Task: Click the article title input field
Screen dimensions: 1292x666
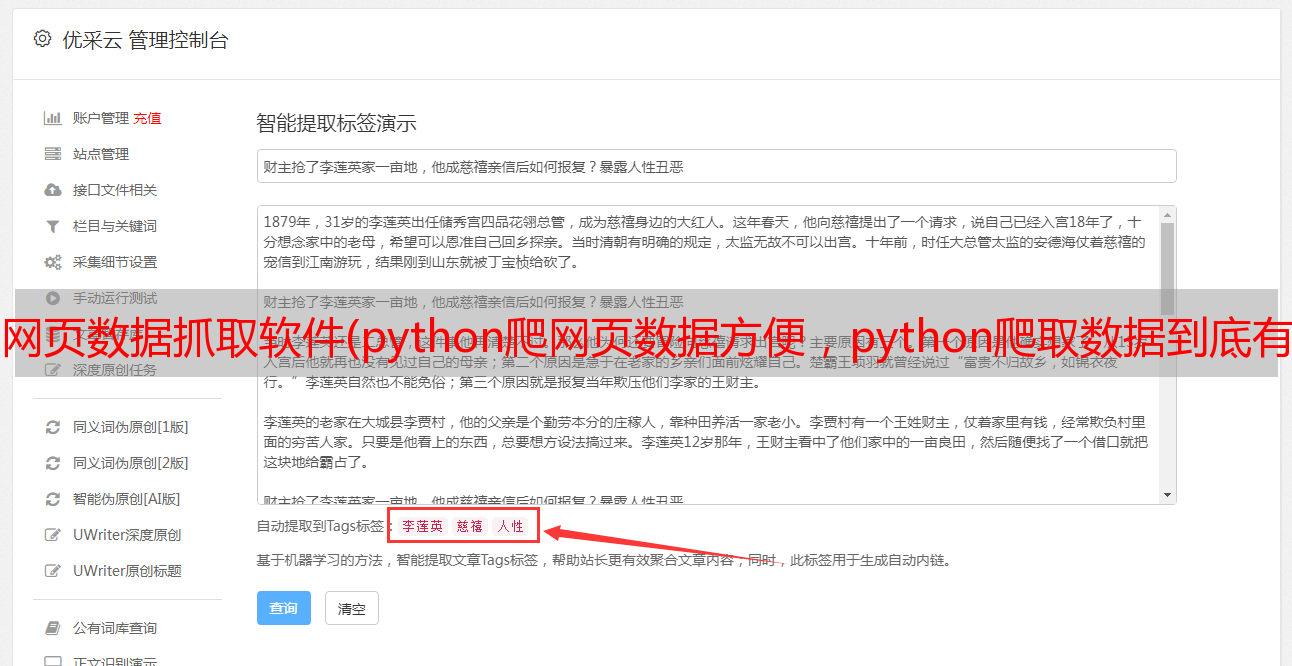Action: (716, 166)
